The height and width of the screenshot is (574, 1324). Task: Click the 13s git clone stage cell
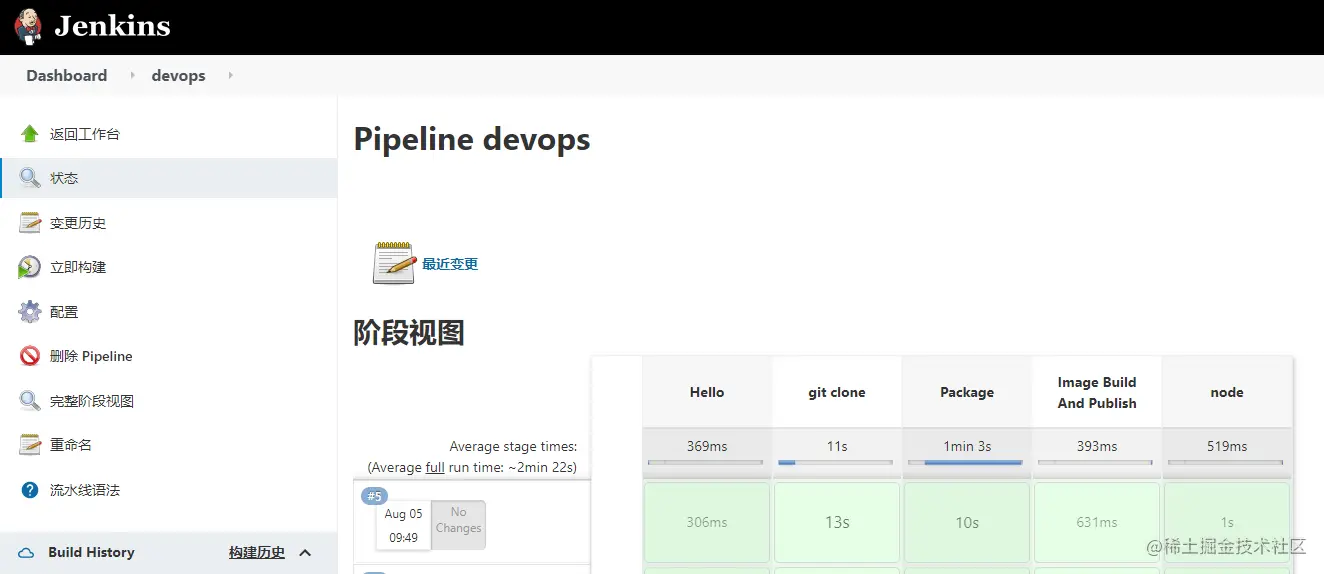(x=837, y=522)
